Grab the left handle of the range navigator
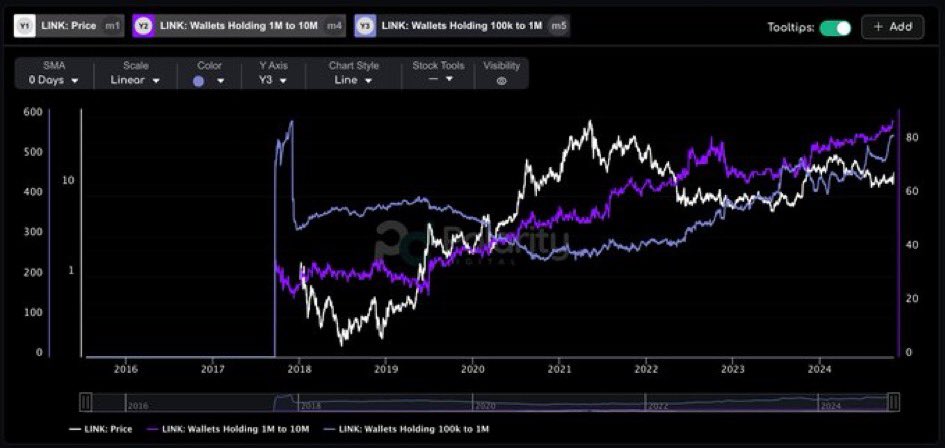 [86, 402]
